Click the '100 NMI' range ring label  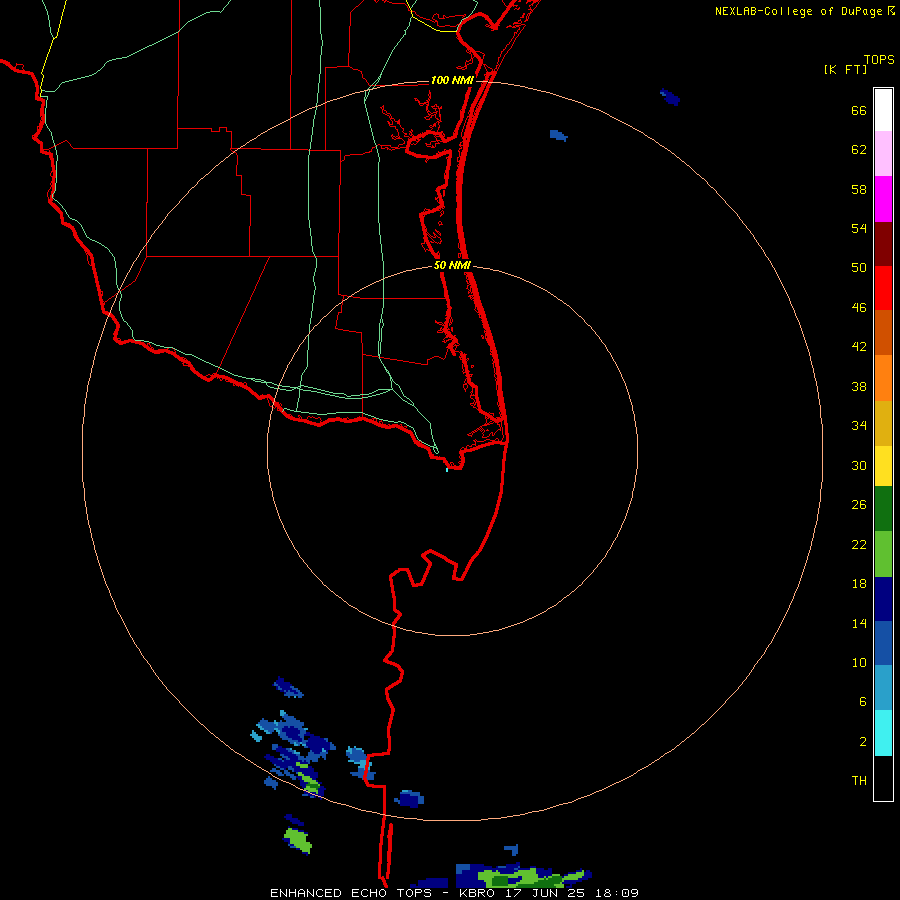(452, 80)
